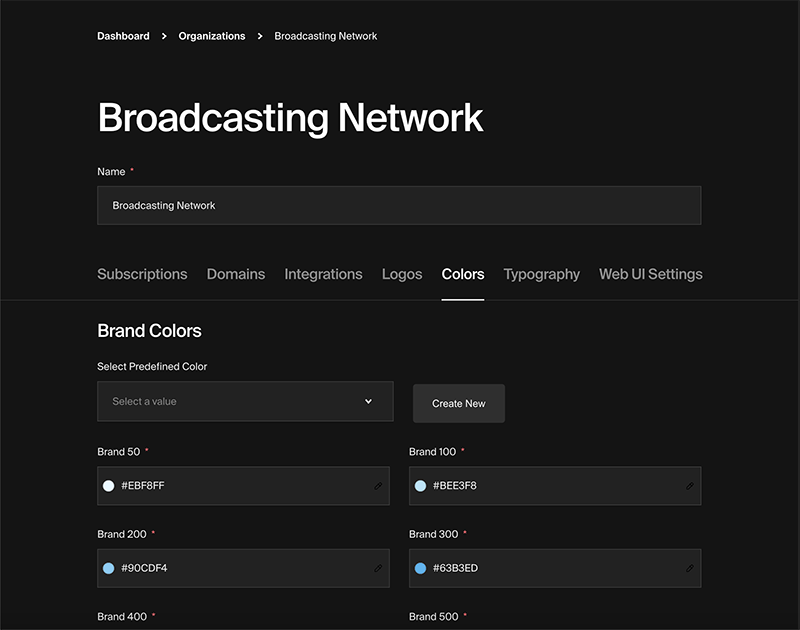
Task: Switch to Web UI Settings tab
Action: (650, 274)
